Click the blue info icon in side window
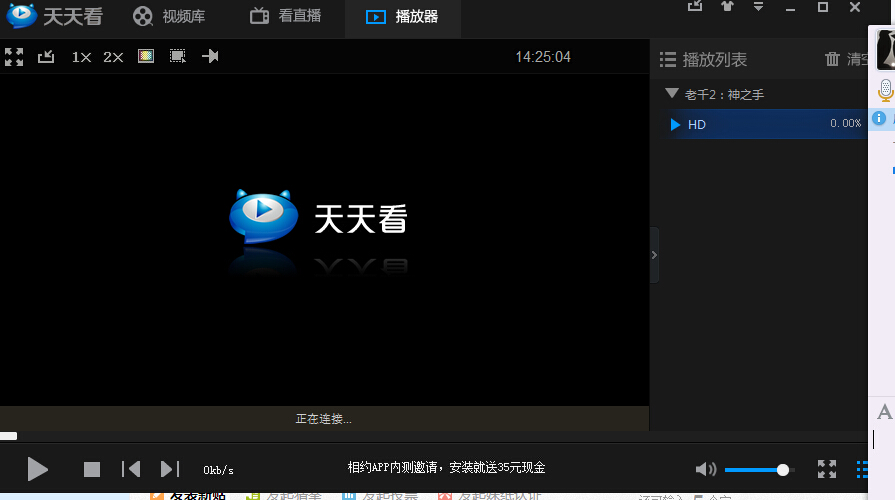895x500 pixels. click(x=879, y=118)
